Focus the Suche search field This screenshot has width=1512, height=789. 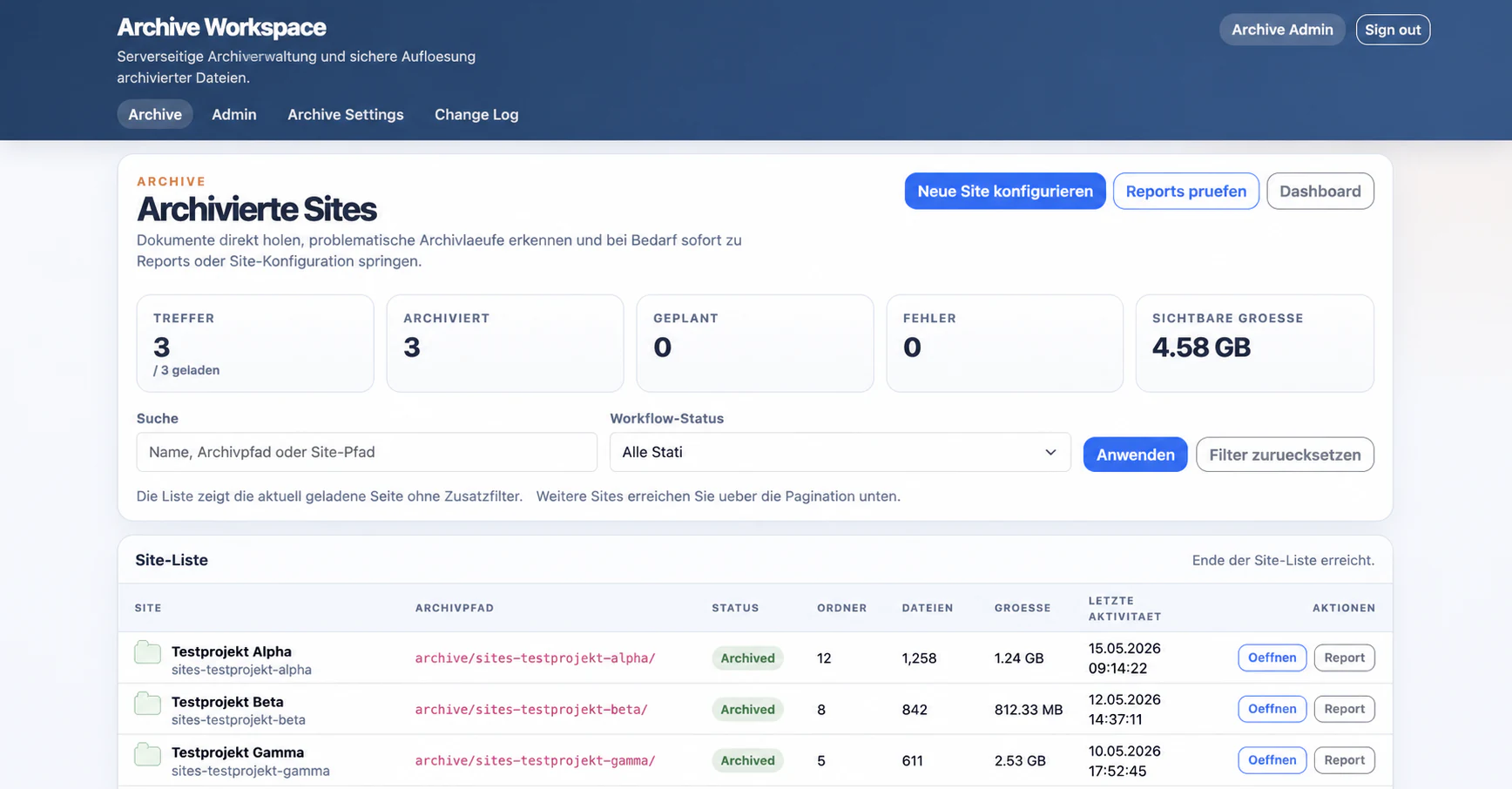pos(367,452)
